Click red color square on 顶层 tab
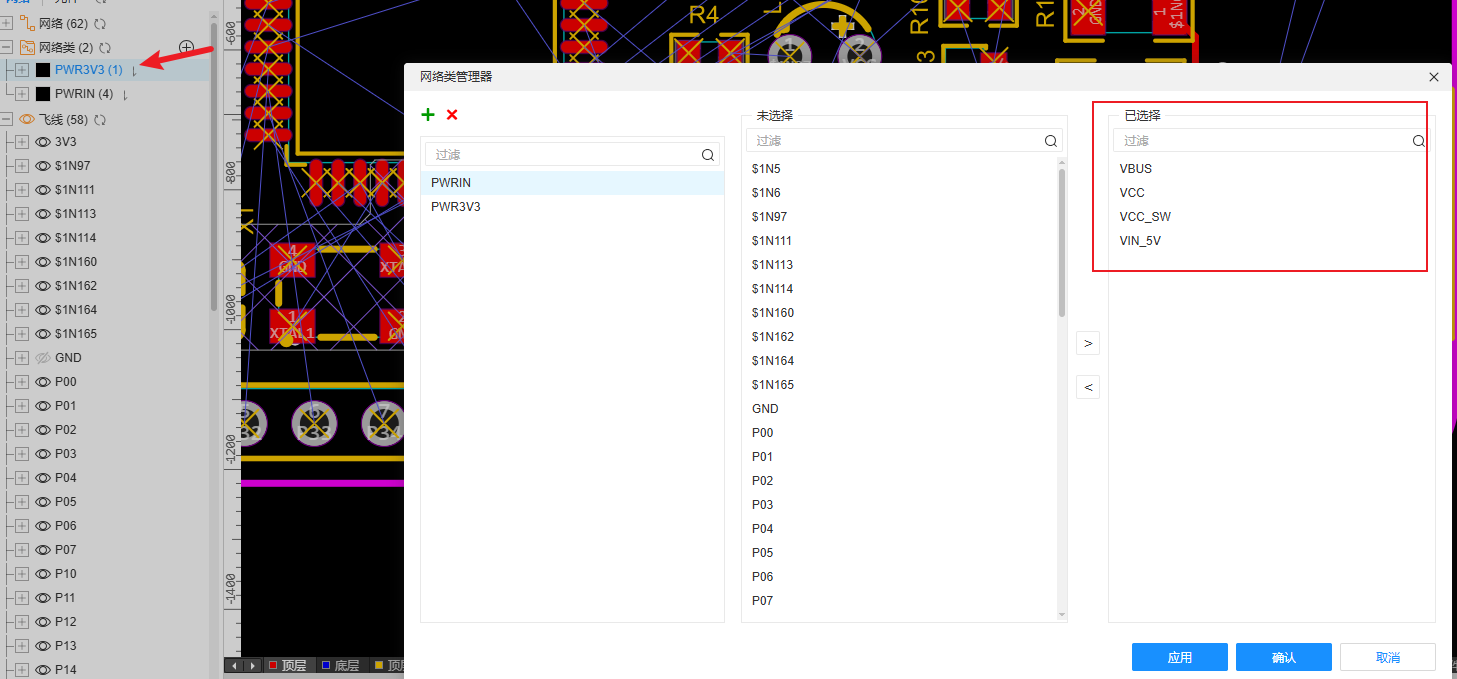Viewport: 1457px width, 679px height. pos(273,666)
